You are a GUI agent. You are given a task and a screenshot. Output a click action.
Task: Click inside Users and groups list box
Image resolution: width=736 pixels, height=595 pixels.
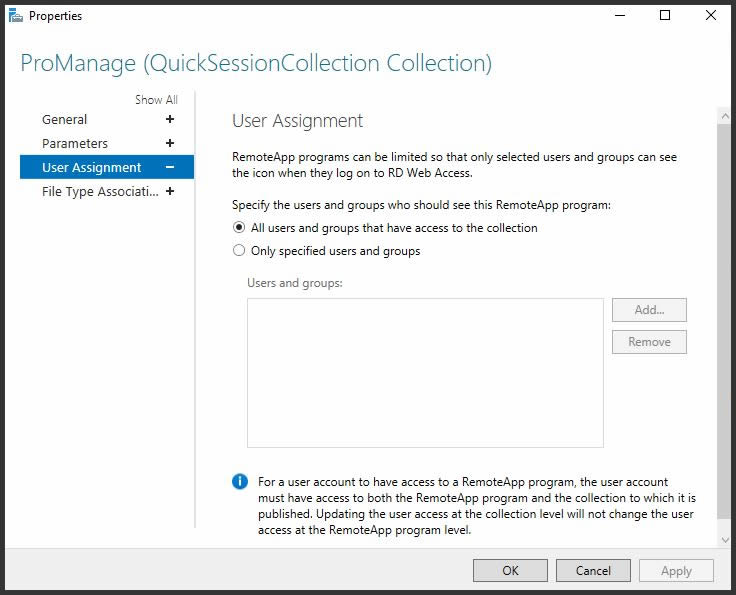tap(425, 373)
